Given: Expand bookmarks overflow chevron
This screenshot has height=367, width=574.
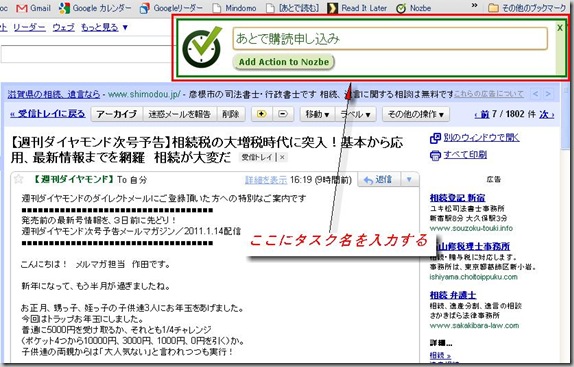Looking at the screenshot, I should pyautogui.click(x=474, y=5).
